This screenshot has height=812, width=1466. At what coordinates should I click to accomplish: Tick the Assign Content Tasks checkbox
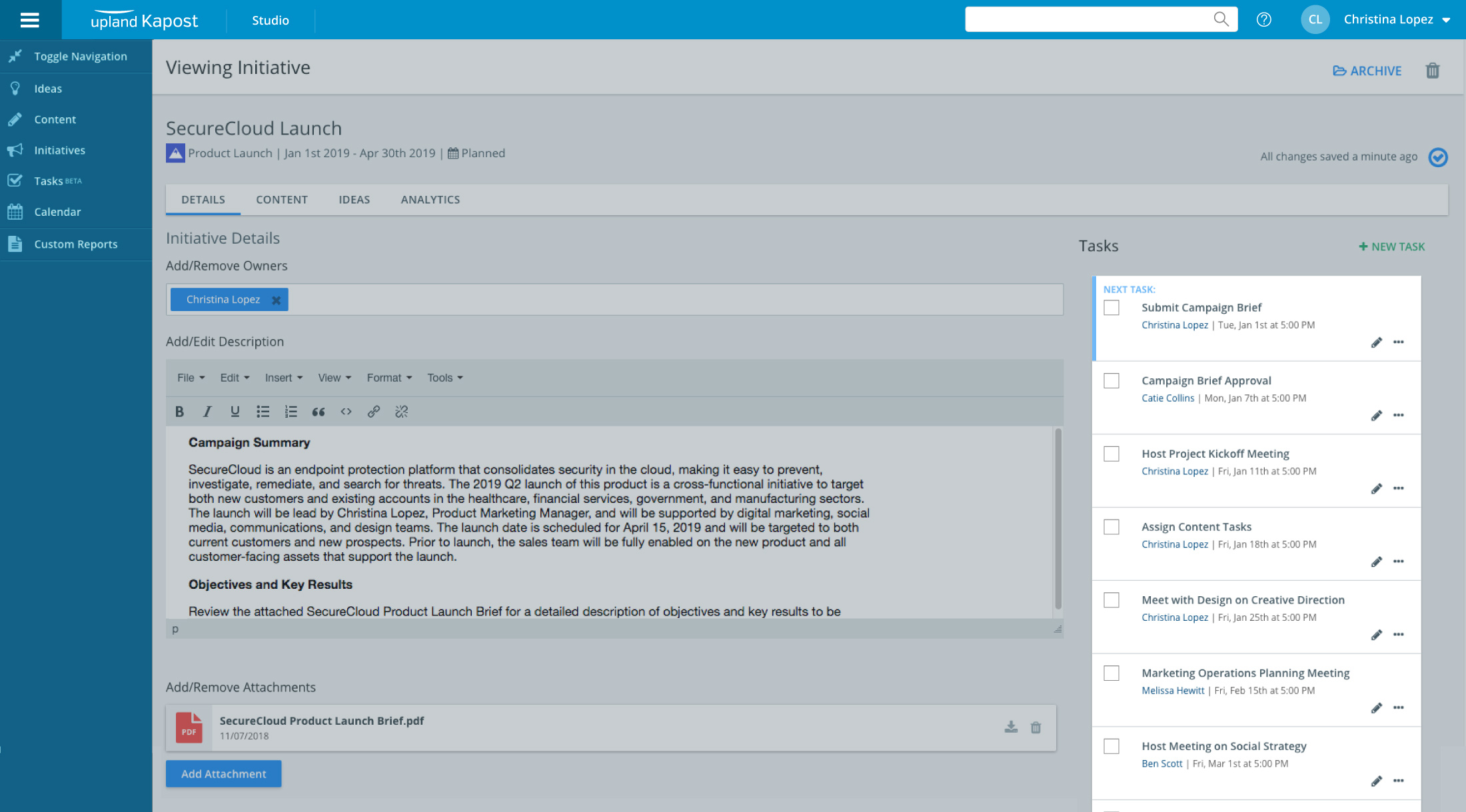[1111, 527]
